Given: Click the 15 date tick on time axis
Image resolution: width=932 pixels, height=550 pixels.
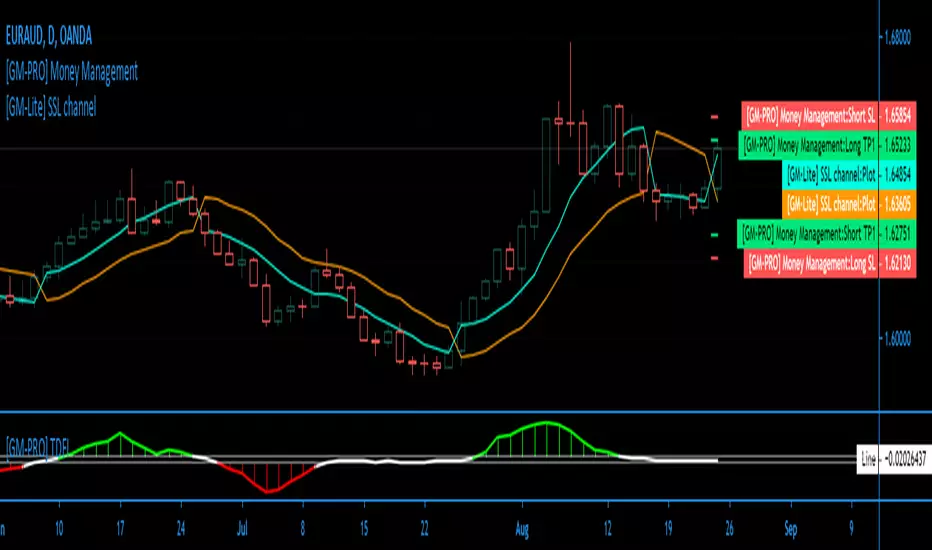Looking at the screenshot, I should pos(364,529).
